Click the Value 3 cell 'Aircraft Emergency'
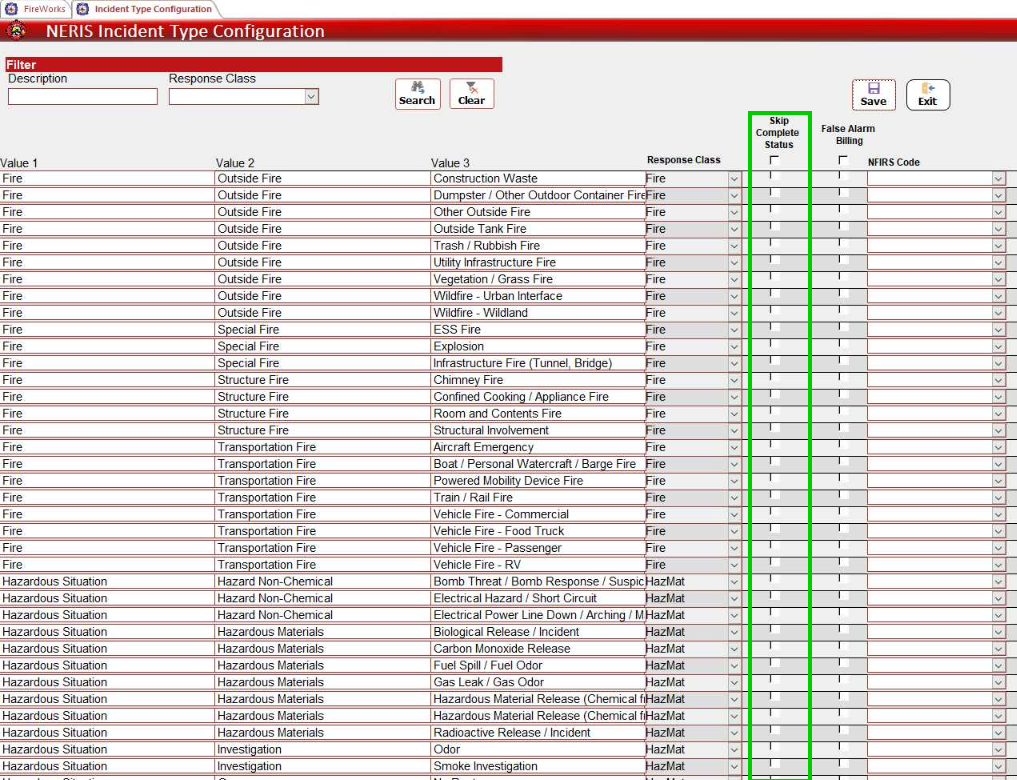 click(483, 447)
